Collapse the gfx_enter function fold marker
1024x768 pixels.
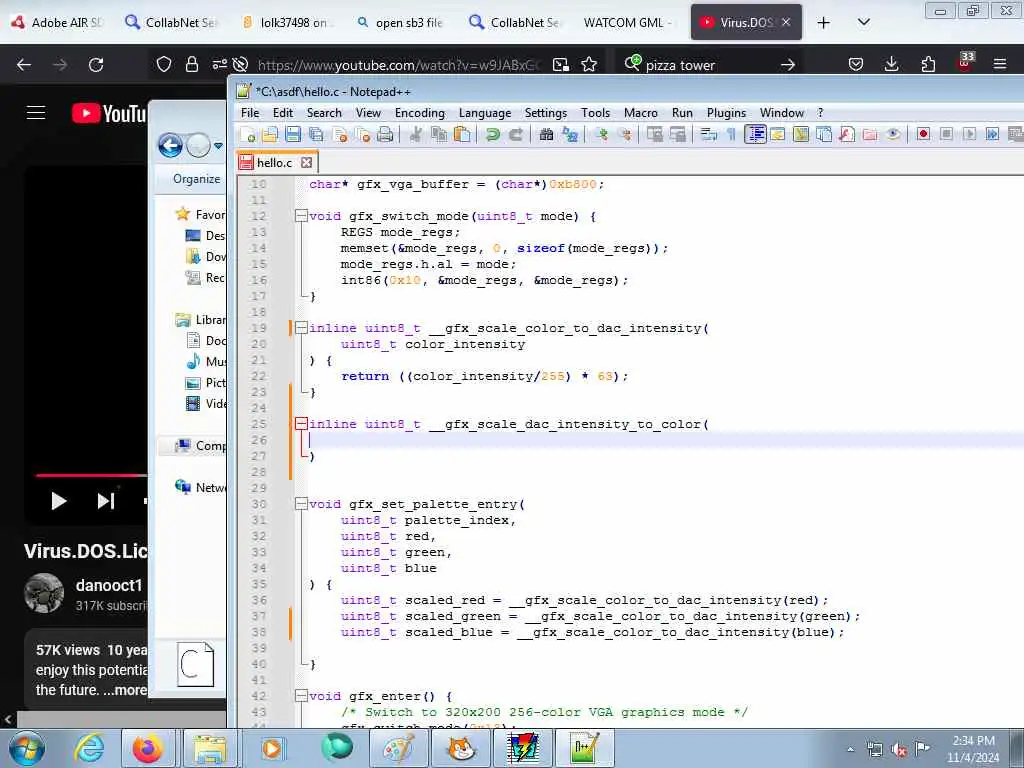tap(301, 696)
